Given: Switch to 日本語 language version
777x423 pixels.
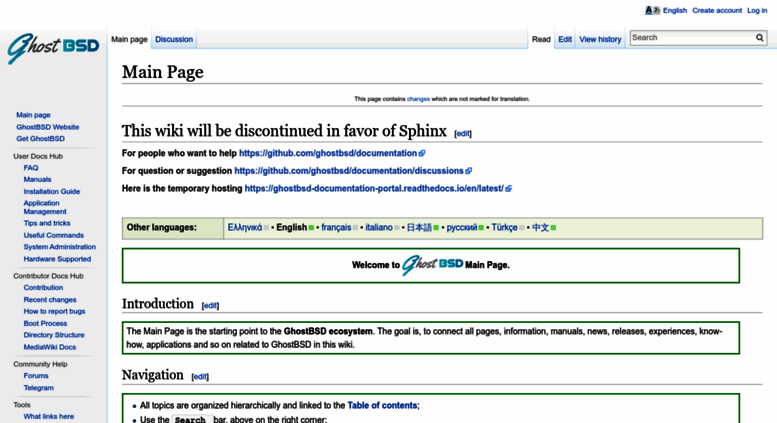Looking at the screenshot, I should (419, 228).
